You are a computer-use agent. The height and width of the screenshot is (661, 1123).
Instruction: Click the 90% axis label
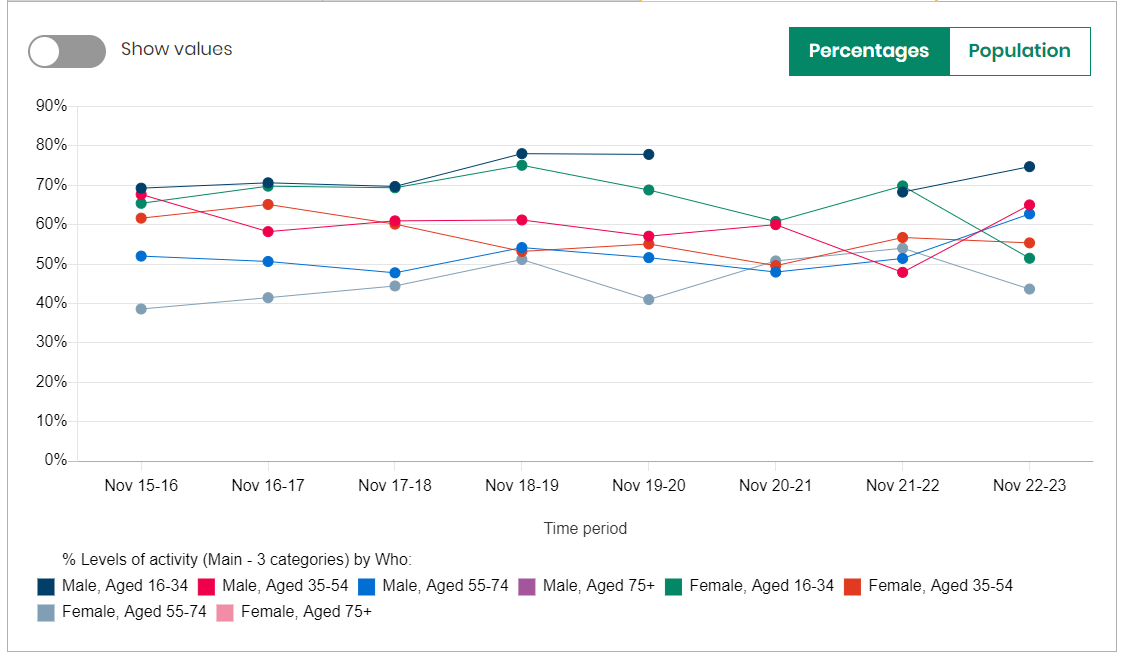53,103
